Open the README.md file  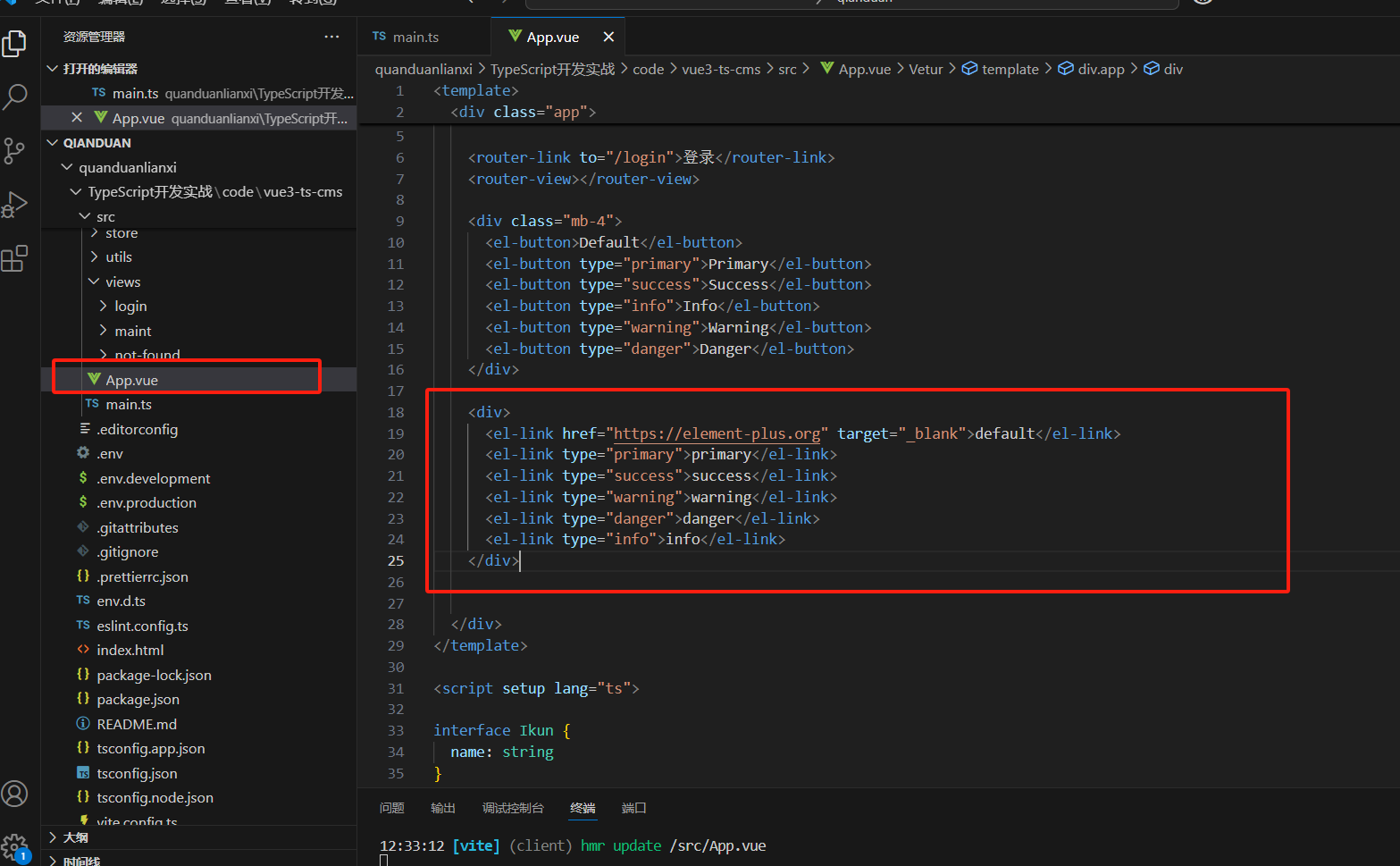[198, 724]
